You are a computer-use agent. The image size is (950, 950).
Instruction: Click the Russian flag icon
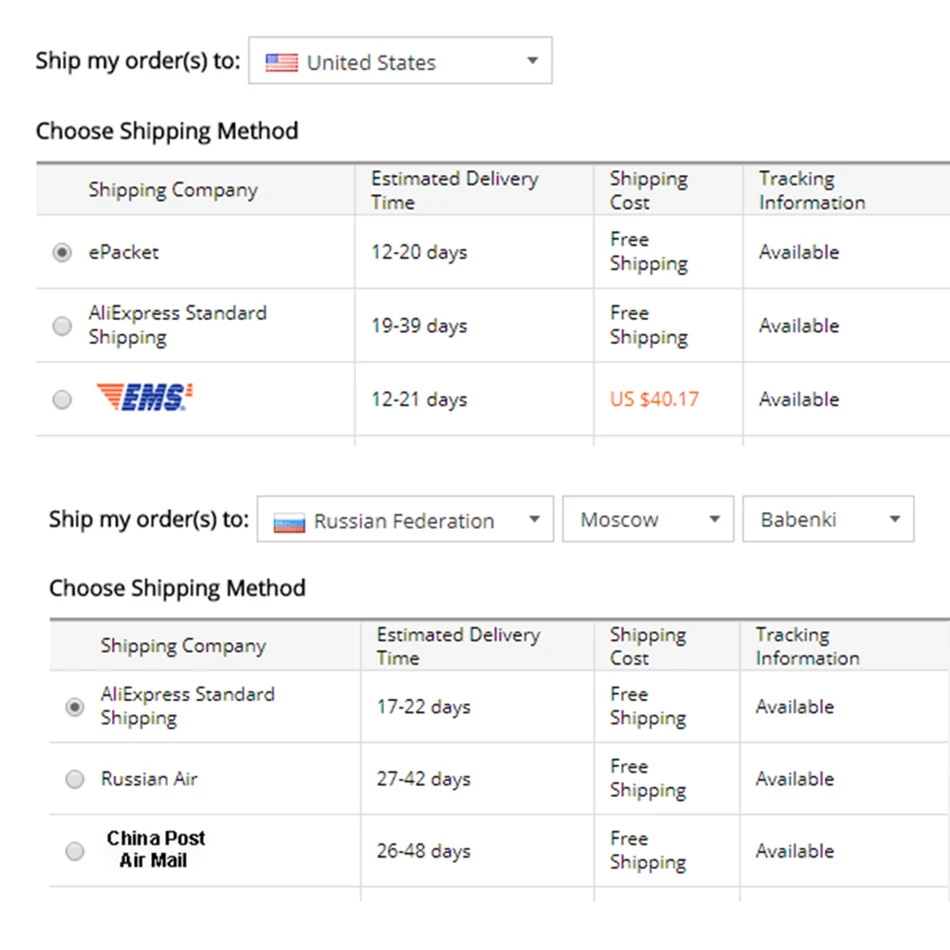point(289,522)
